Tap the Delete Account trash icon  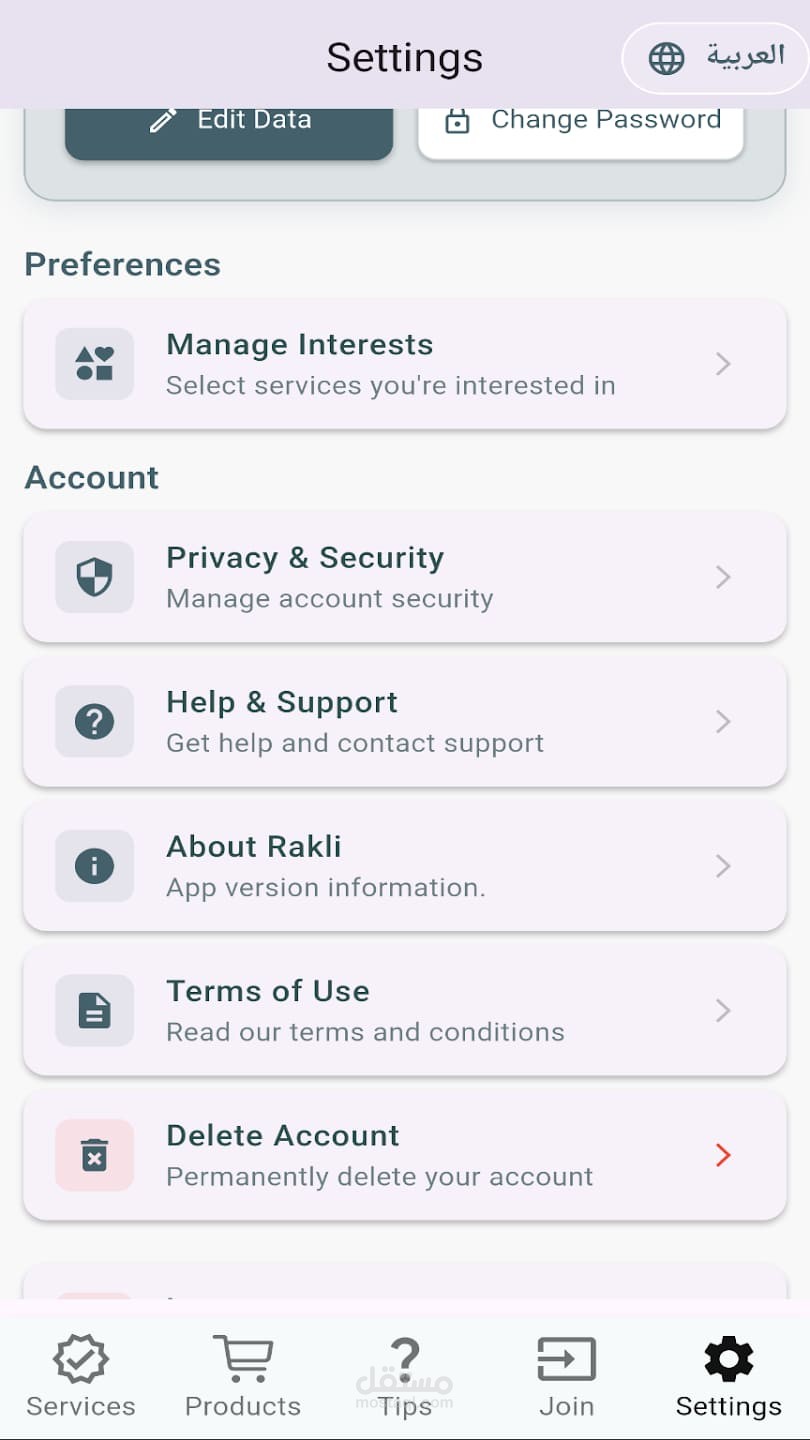(94, 1155)
